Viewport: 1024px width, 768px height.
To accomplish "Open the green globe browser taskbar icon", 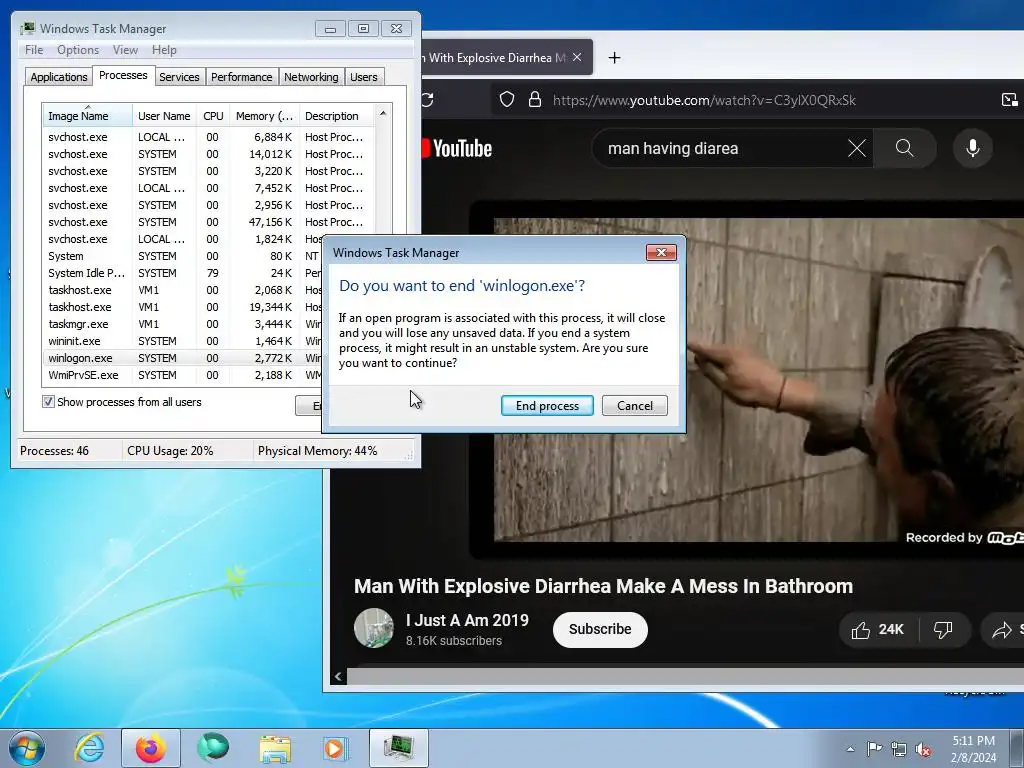I will [x=213, y=748].
